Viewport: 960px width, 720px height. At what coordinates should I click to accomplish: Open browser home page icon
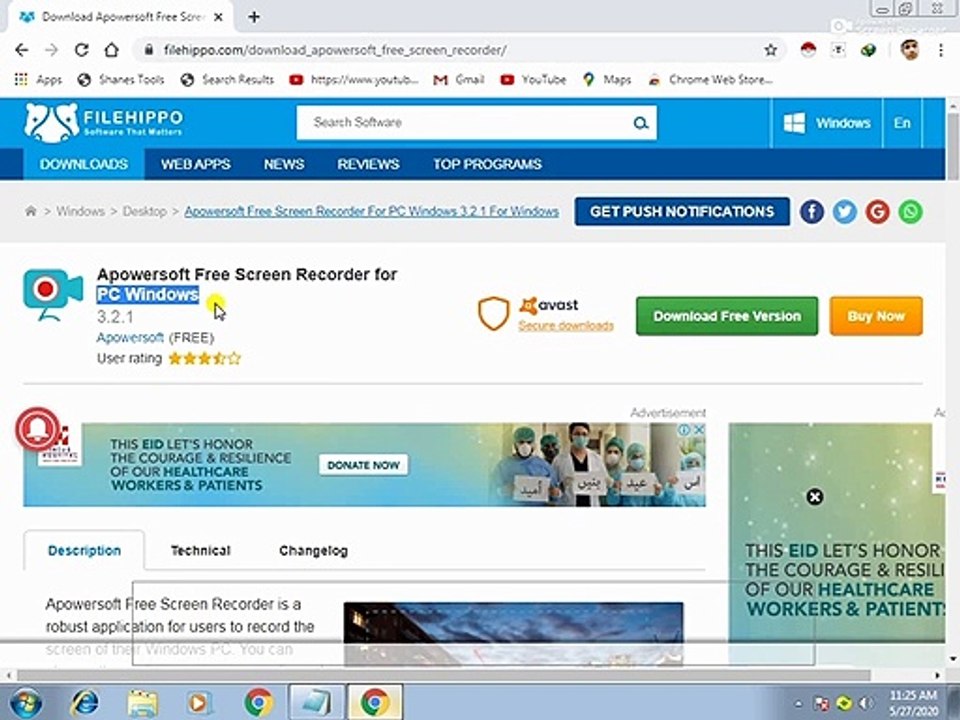tap(111, 50)
